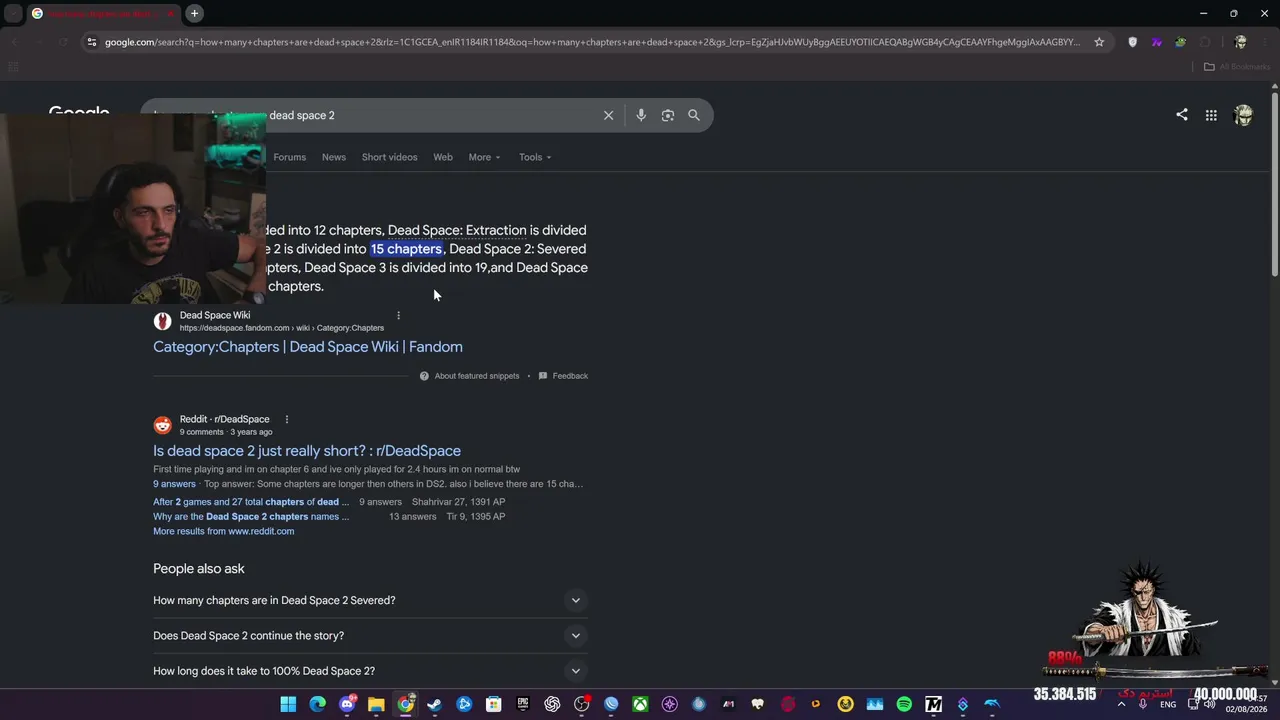Open 'After 2 games and 27 total chapters' link
The image size is (1280, 720).
pyautogui.click(x=251, y=502)
